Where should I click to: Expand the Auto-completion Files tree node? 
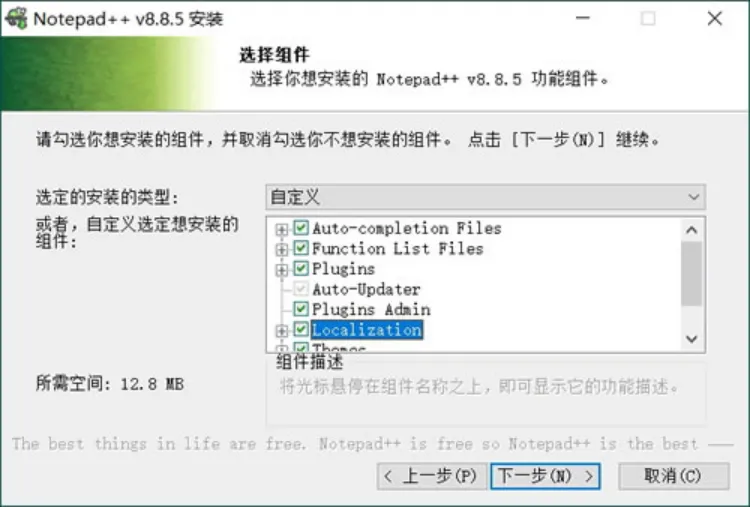click(x=281, y=230)
